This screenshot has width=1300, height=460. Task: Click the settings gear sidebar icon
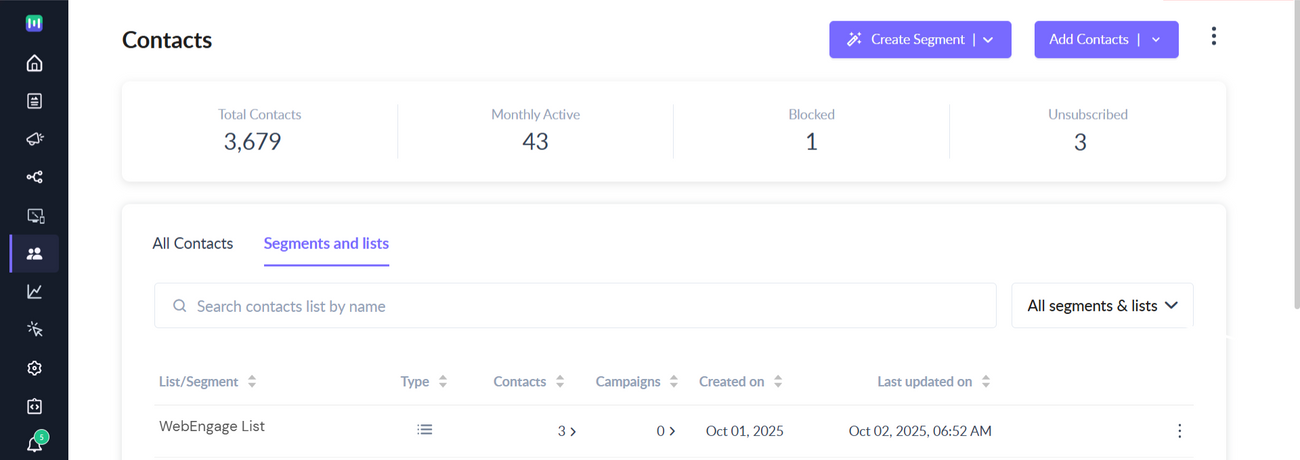point(34,368)
